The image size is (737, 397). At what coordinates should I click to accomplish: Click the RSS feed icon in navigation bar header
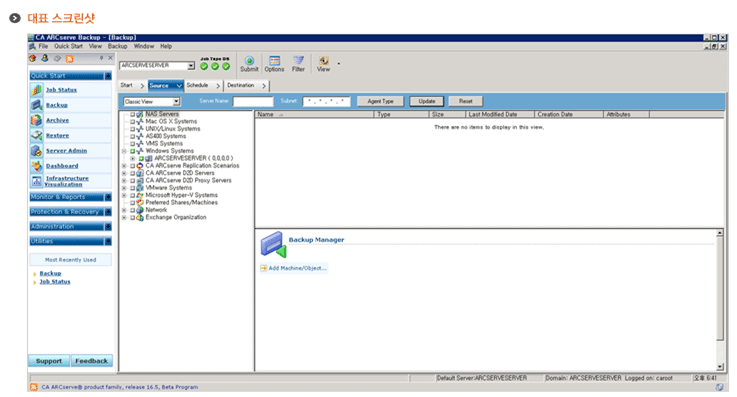point(70,59)
